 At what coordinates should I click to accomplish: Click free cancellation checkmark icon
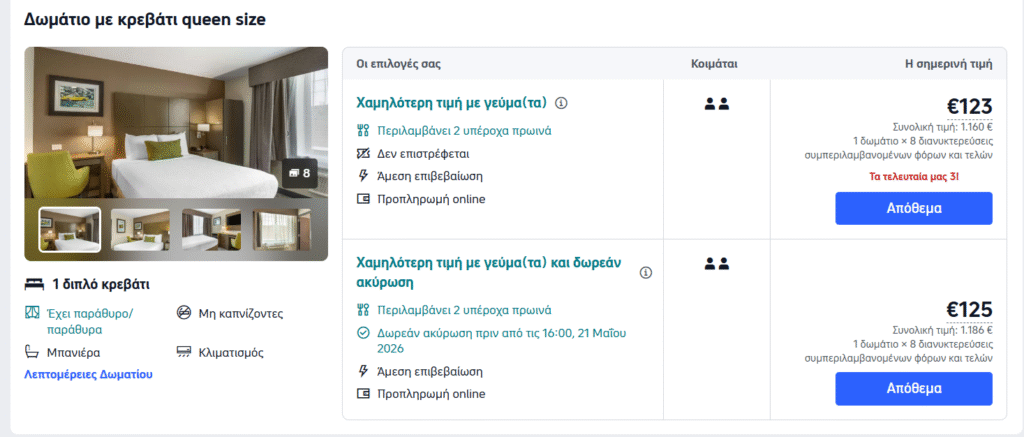point(363,333)
